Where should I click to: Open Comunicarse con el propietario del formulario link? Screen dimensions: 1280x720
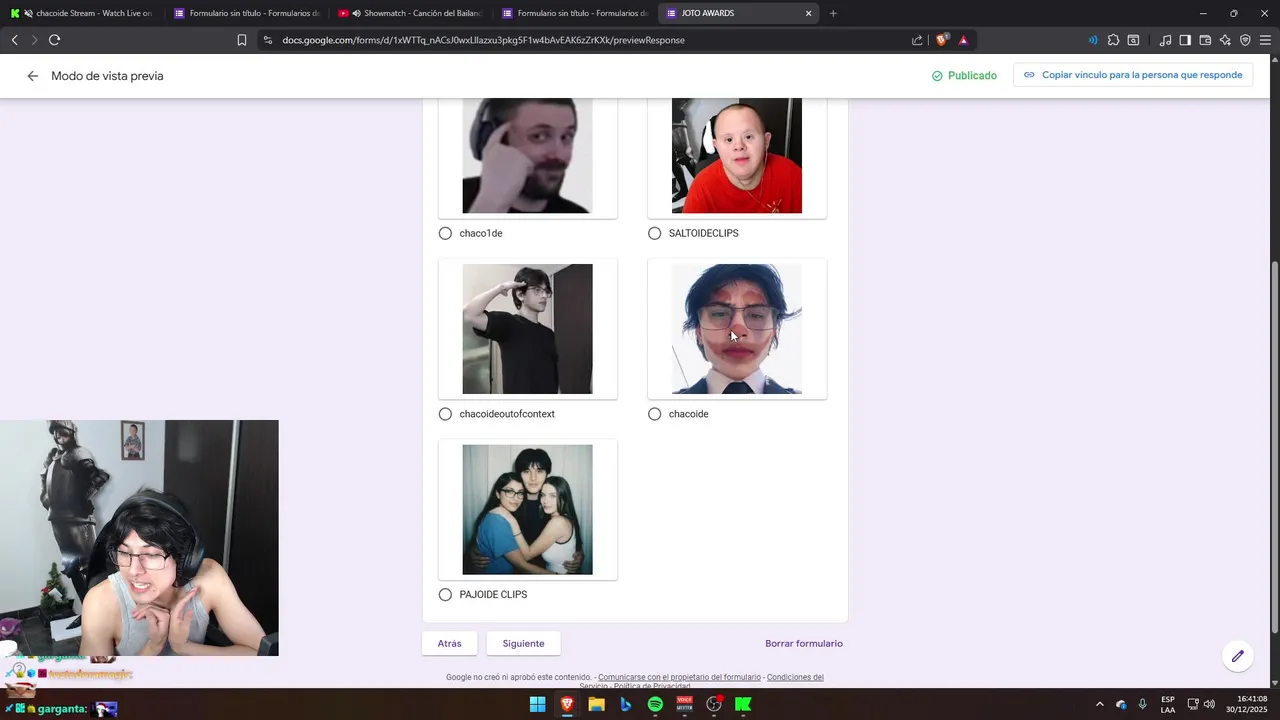679,677
